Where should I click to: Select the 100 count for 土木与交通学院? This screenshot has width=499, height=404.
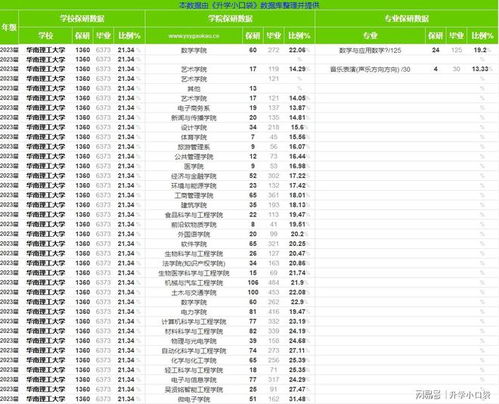253,292
